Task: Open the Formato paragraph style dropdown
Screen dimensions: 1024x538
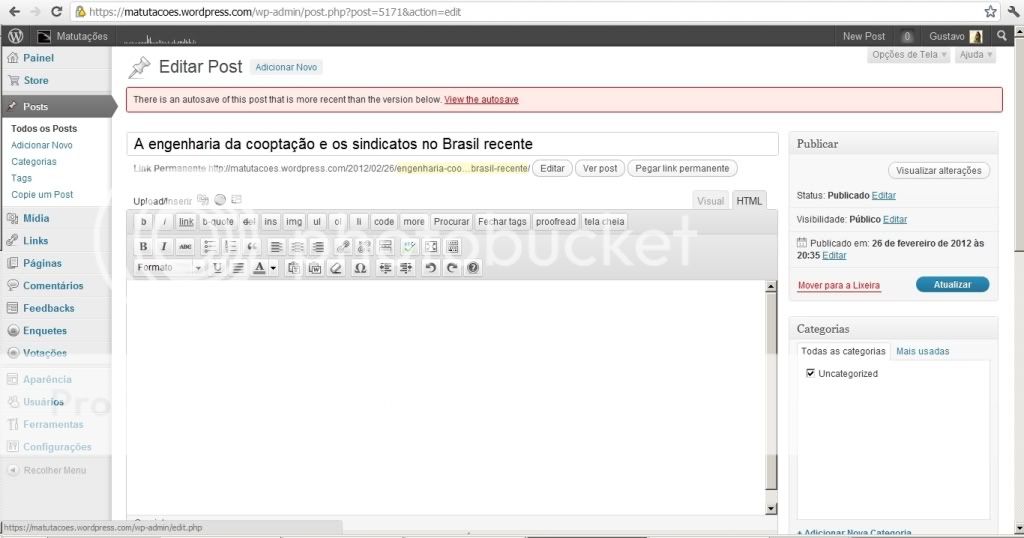Action: click(169, 268)
